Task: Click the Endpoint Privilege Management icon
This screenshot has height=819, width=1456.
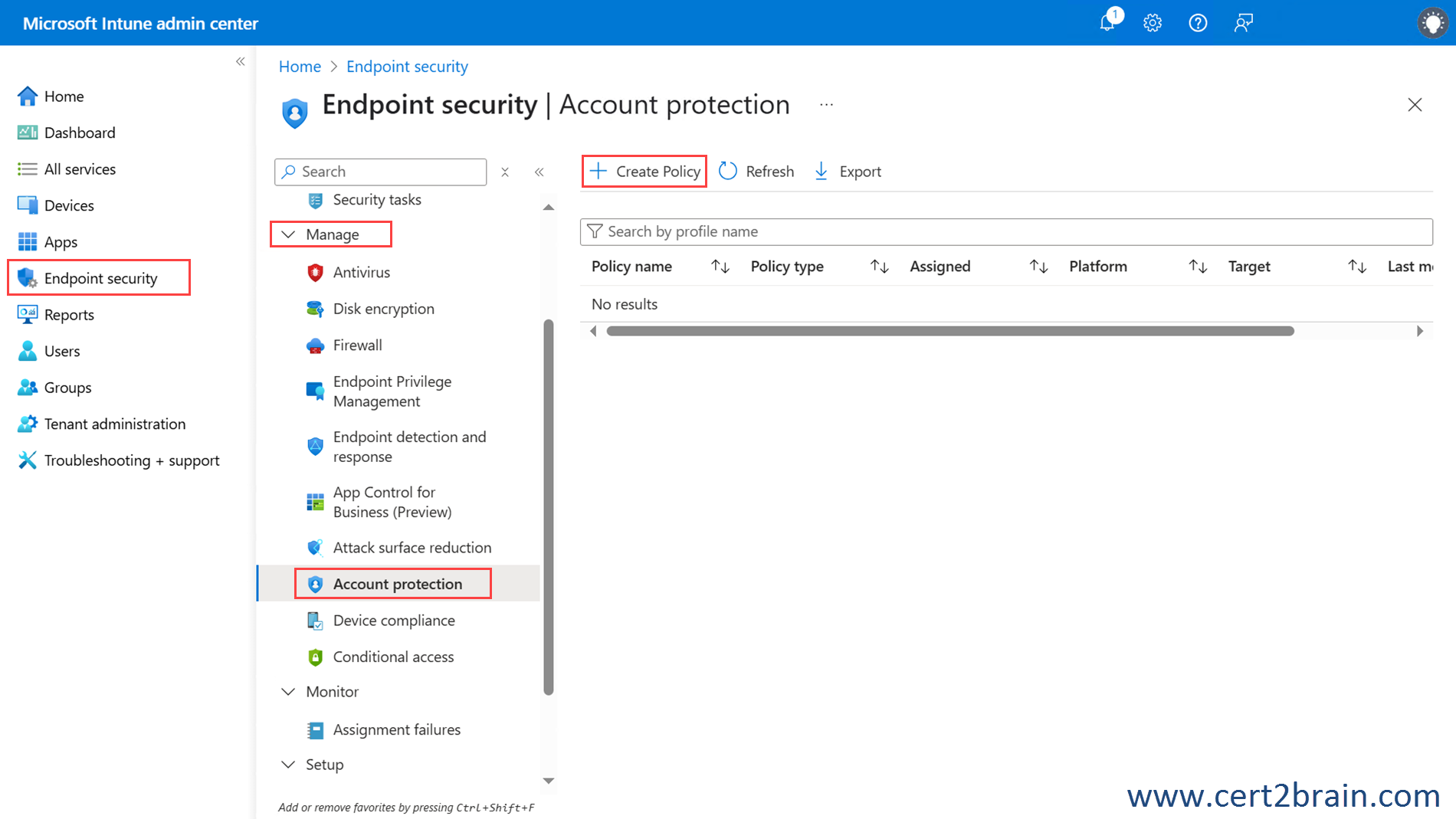Action: click(x=315, y=391)
